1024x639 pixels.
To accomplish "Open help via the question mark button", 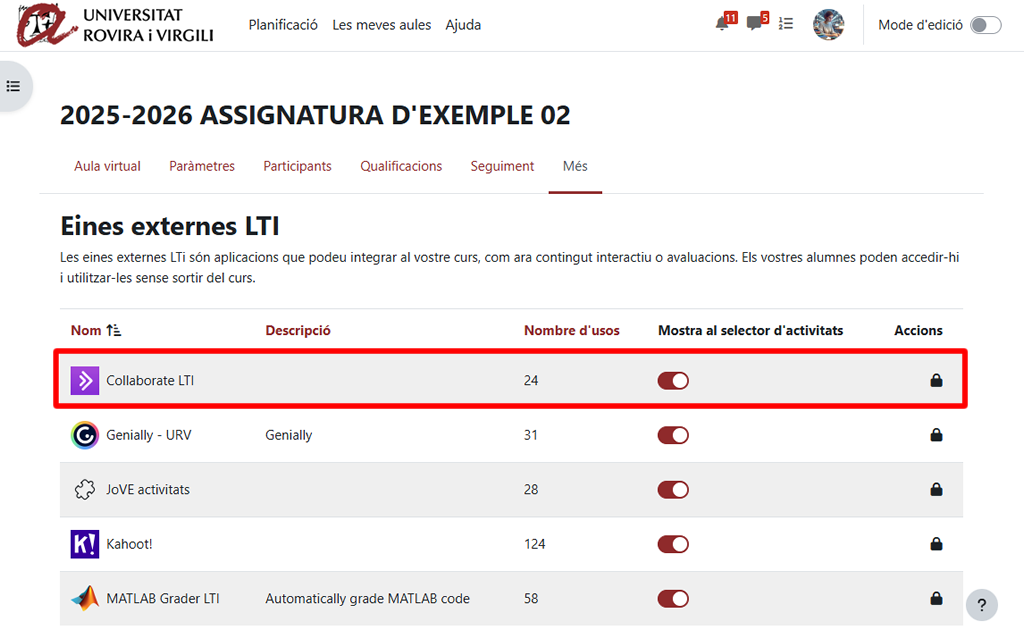I will [x=981, y=605].
